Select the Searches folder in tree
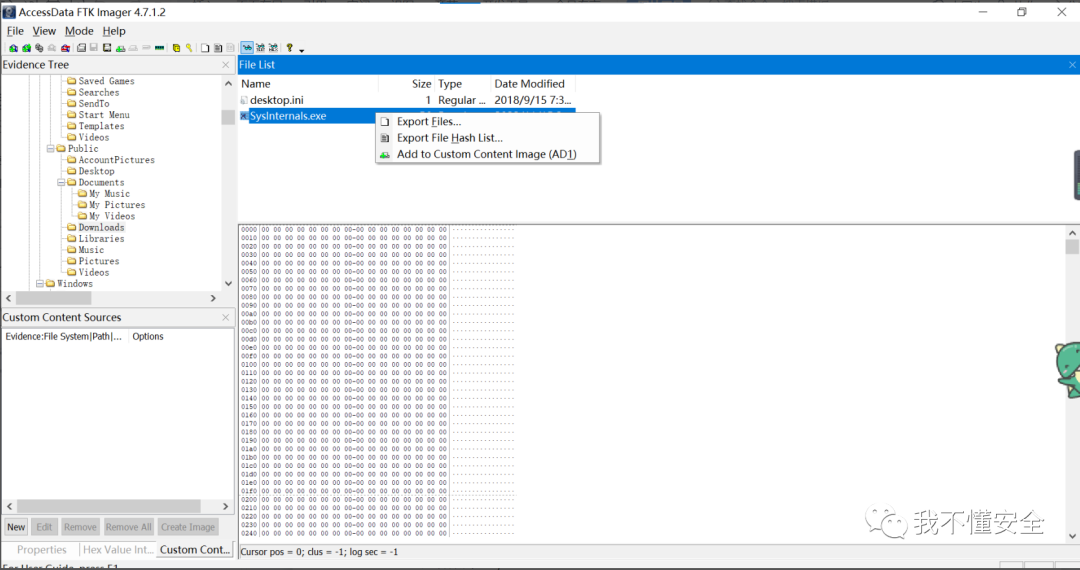1080x570 pixels. (x=98, y=92)
